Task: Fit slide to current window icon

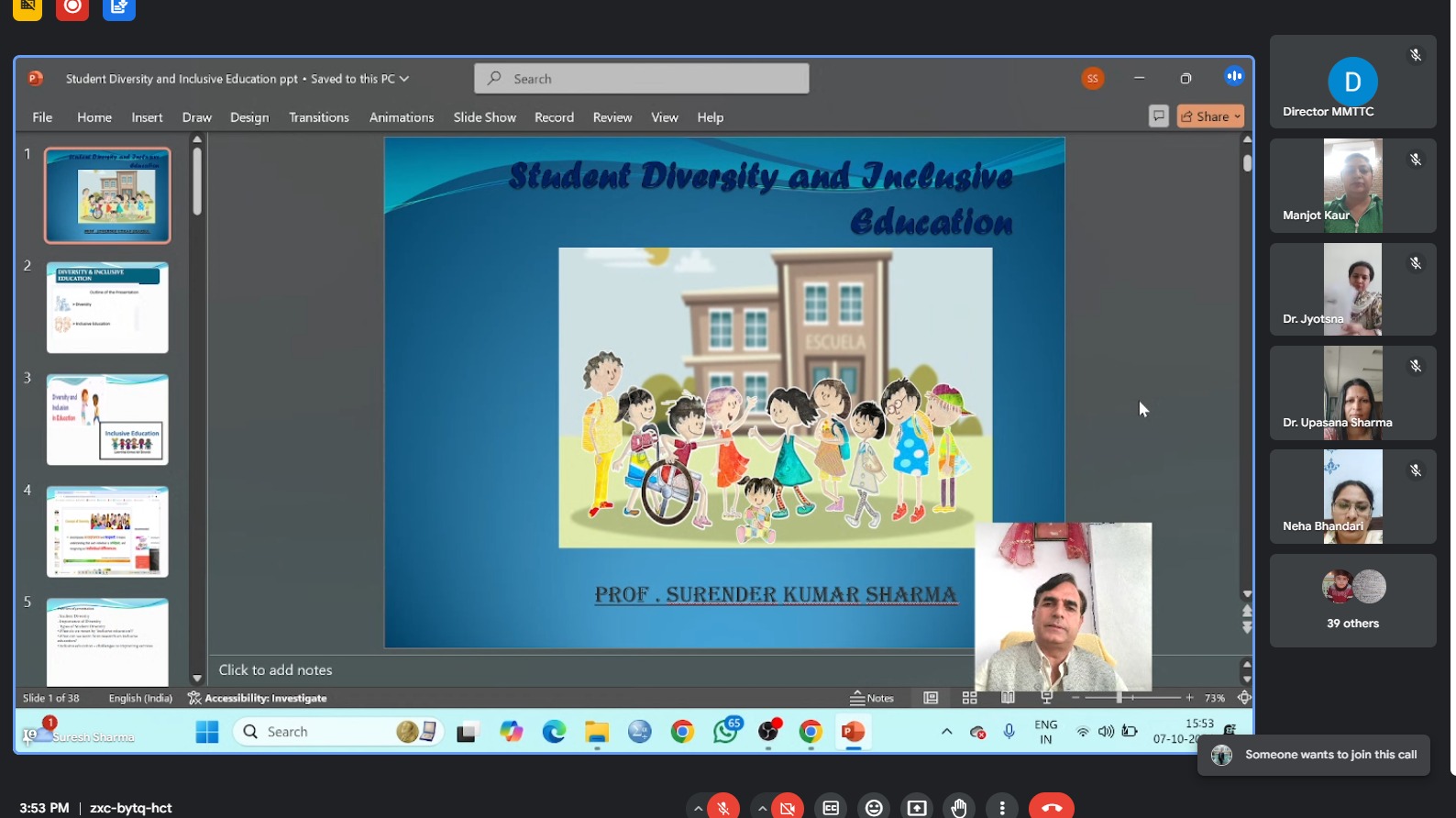Action: 1244,698
